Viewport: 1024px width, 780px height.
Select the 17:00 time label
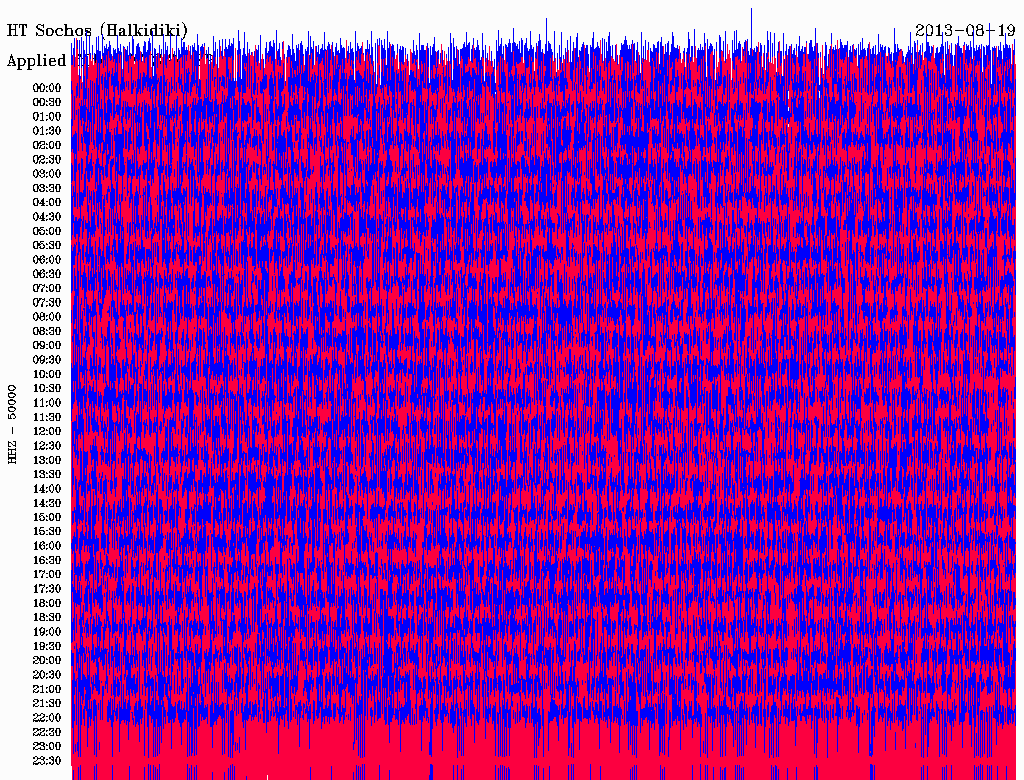[46, 575]
